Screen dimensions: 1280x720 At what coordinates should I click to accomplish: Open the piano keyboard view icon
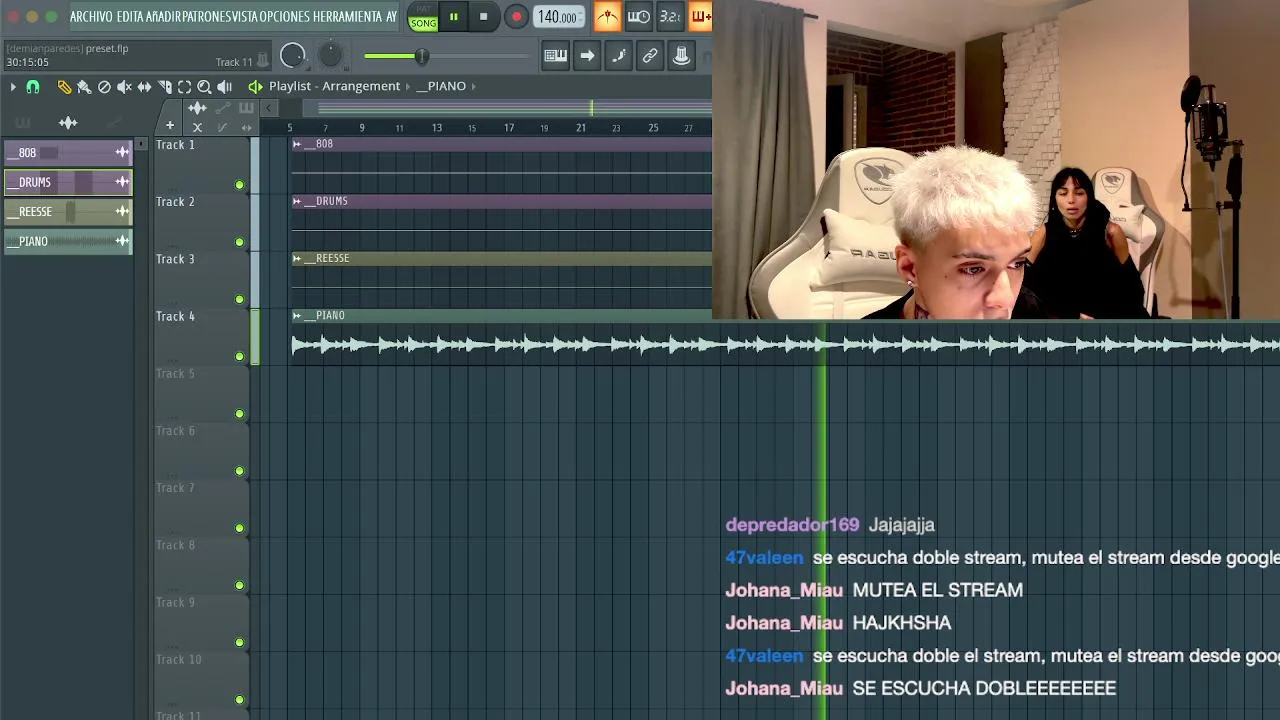[x=555, y=56]
